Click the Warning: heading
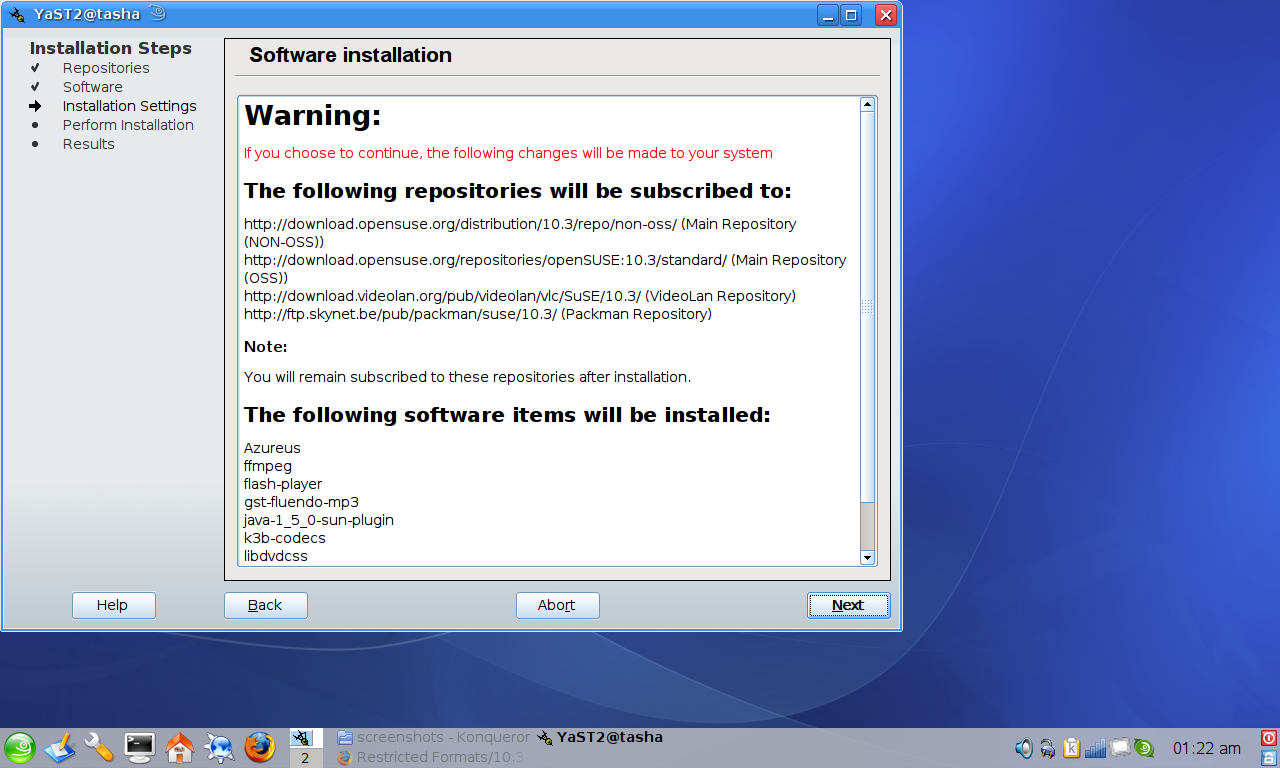 313,116
